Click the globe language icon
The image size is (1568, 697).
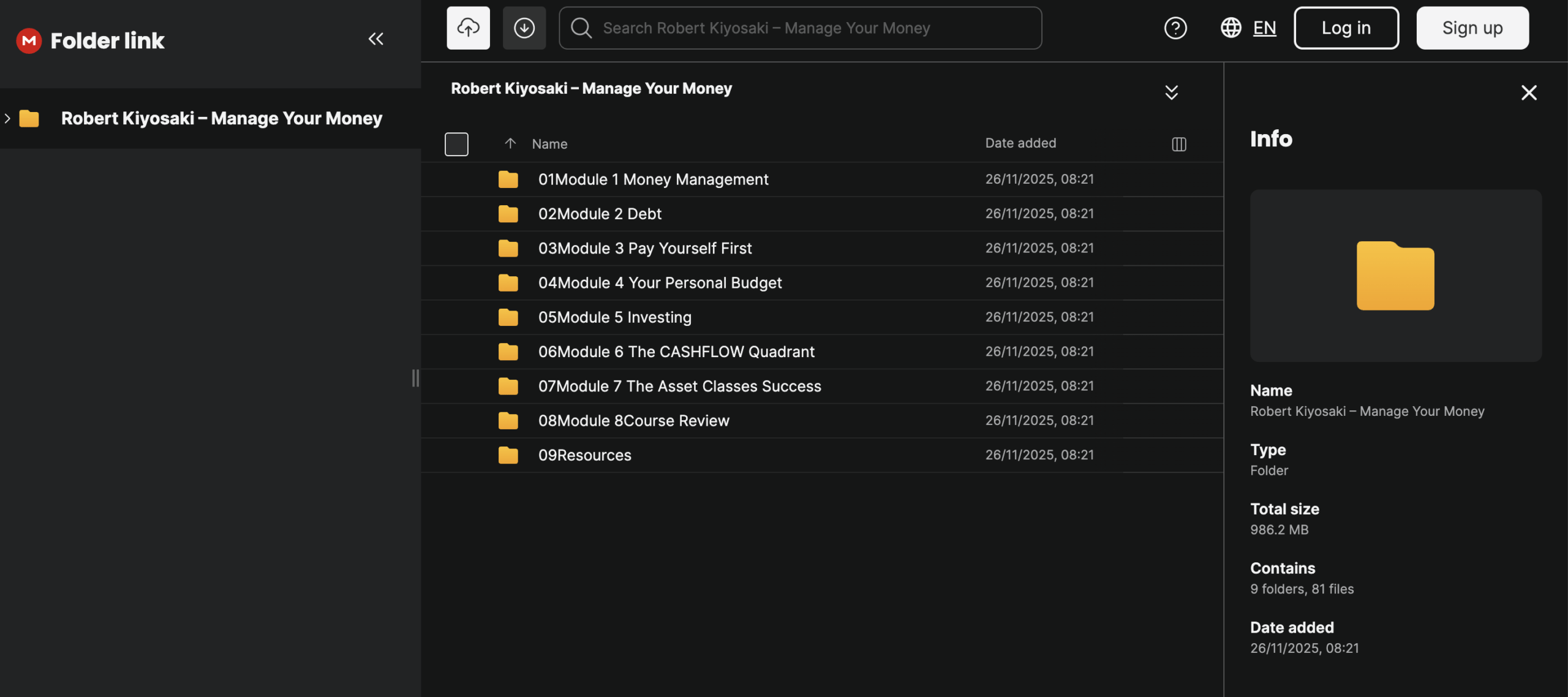pos(1231,28)
